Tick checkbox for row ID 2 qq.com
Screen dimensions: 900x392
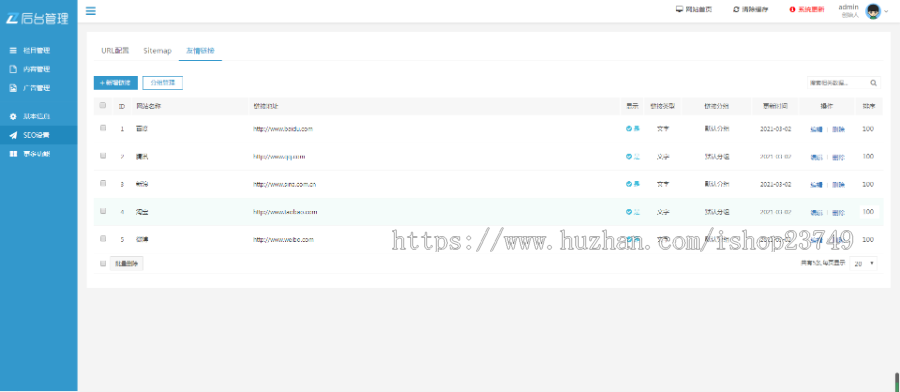[103, 156]
